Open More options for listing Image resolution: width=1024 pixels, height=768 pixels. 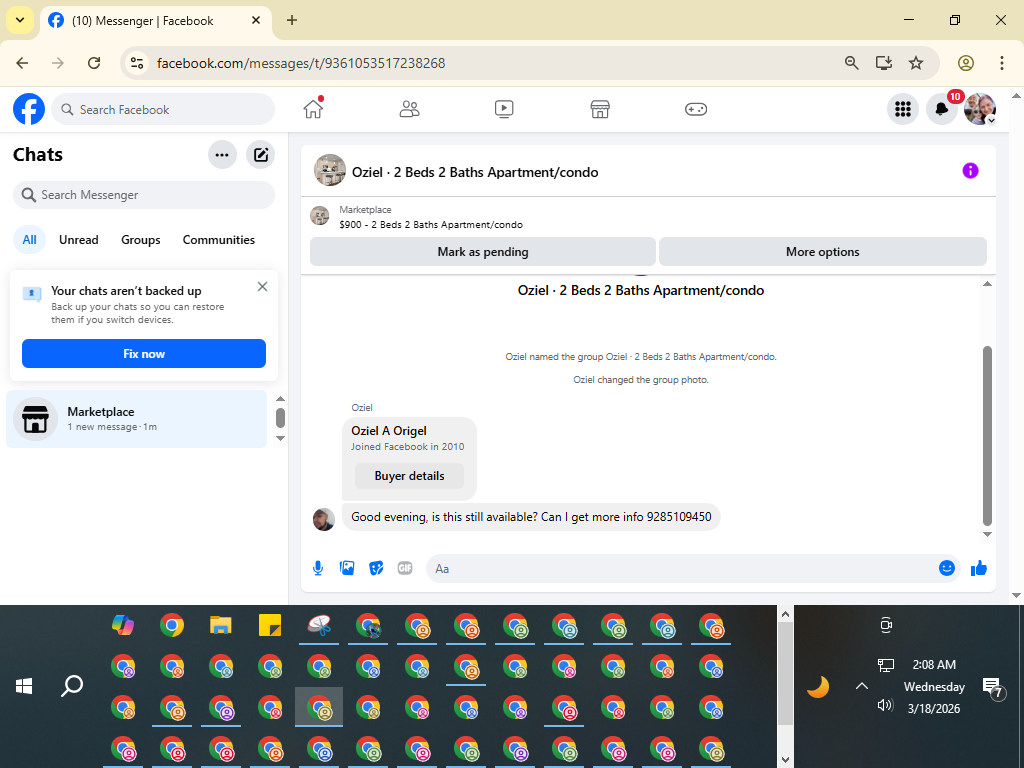click(x=823, y=251)
